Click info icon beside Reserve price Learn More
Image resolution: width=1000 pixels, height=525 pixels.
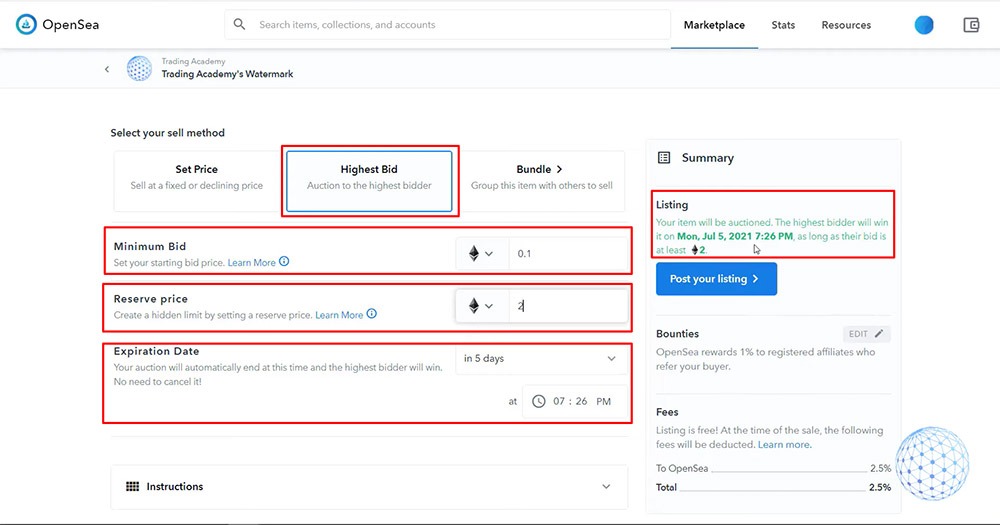click(372, 314)
